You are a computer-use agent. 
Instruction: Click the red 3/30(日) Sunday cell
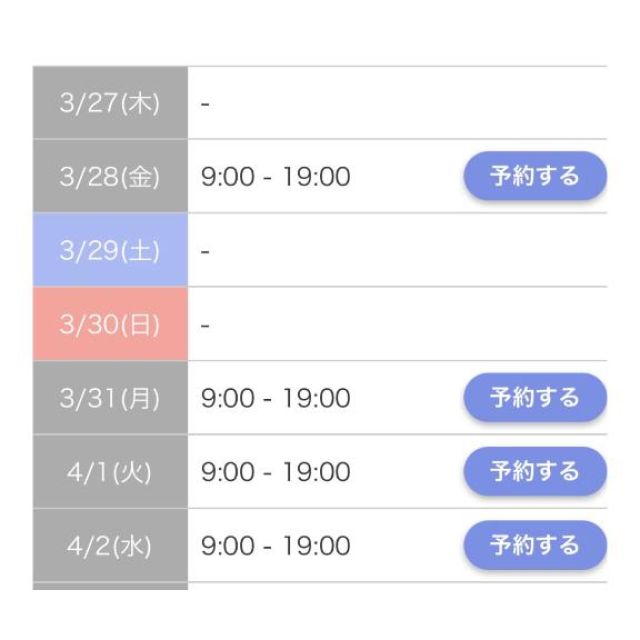pos(110,324)
